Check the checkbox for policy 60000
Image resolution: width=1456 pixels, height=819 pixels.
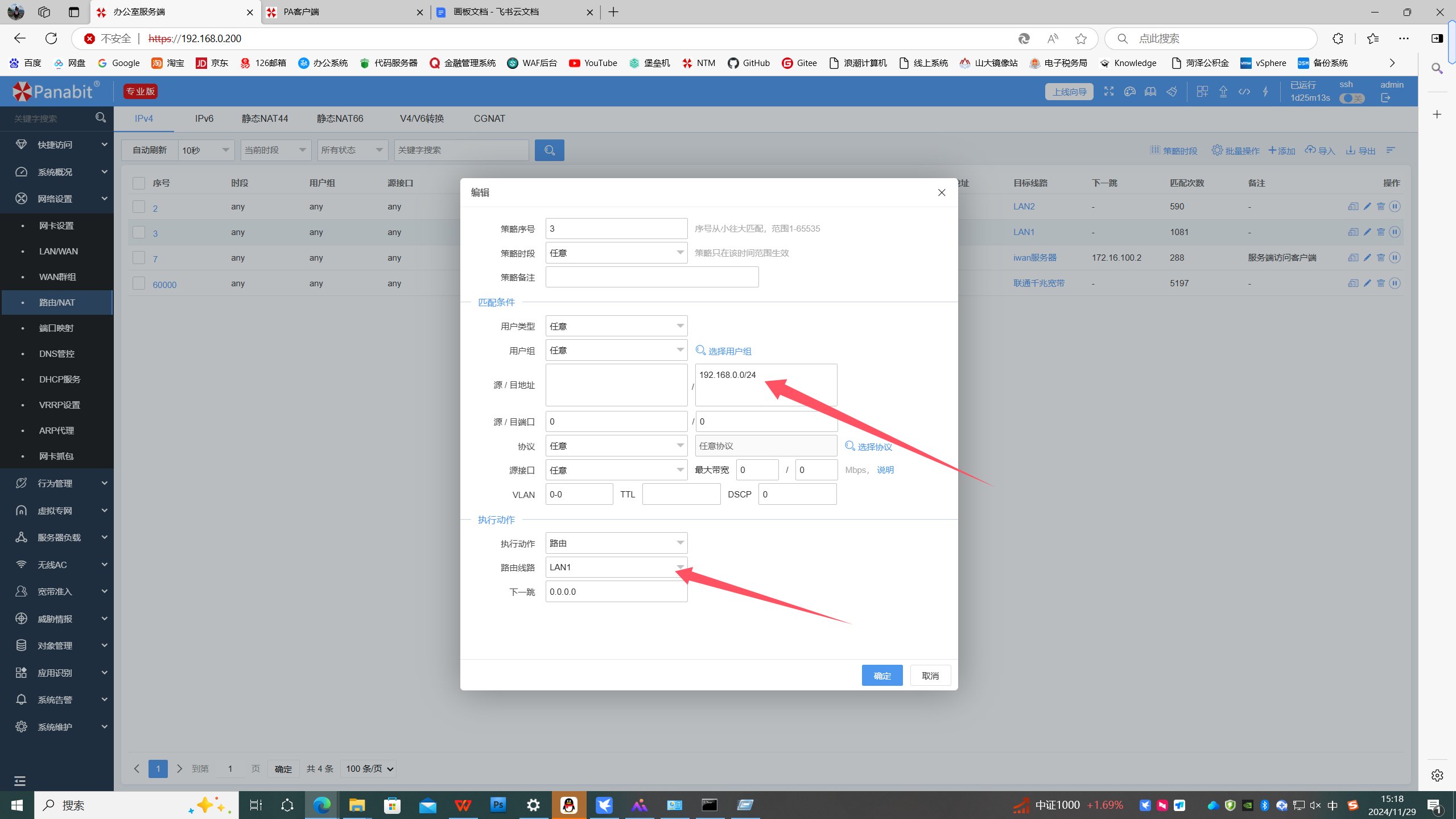click(x=138, y=283)
